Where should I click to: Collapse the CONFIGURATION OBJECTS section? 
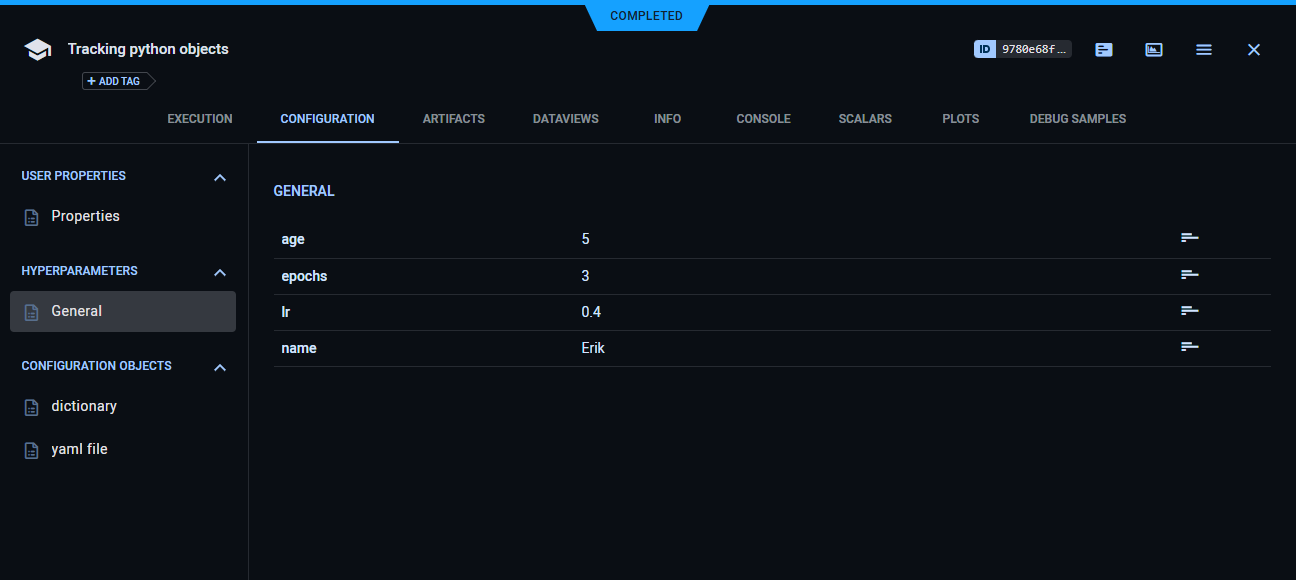219,367
